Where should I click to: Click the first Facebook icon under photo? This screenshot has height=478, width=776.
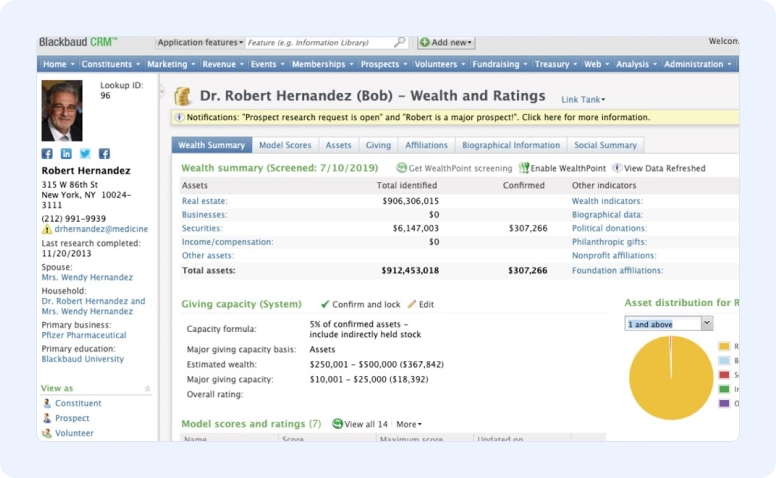pos(47,153)
